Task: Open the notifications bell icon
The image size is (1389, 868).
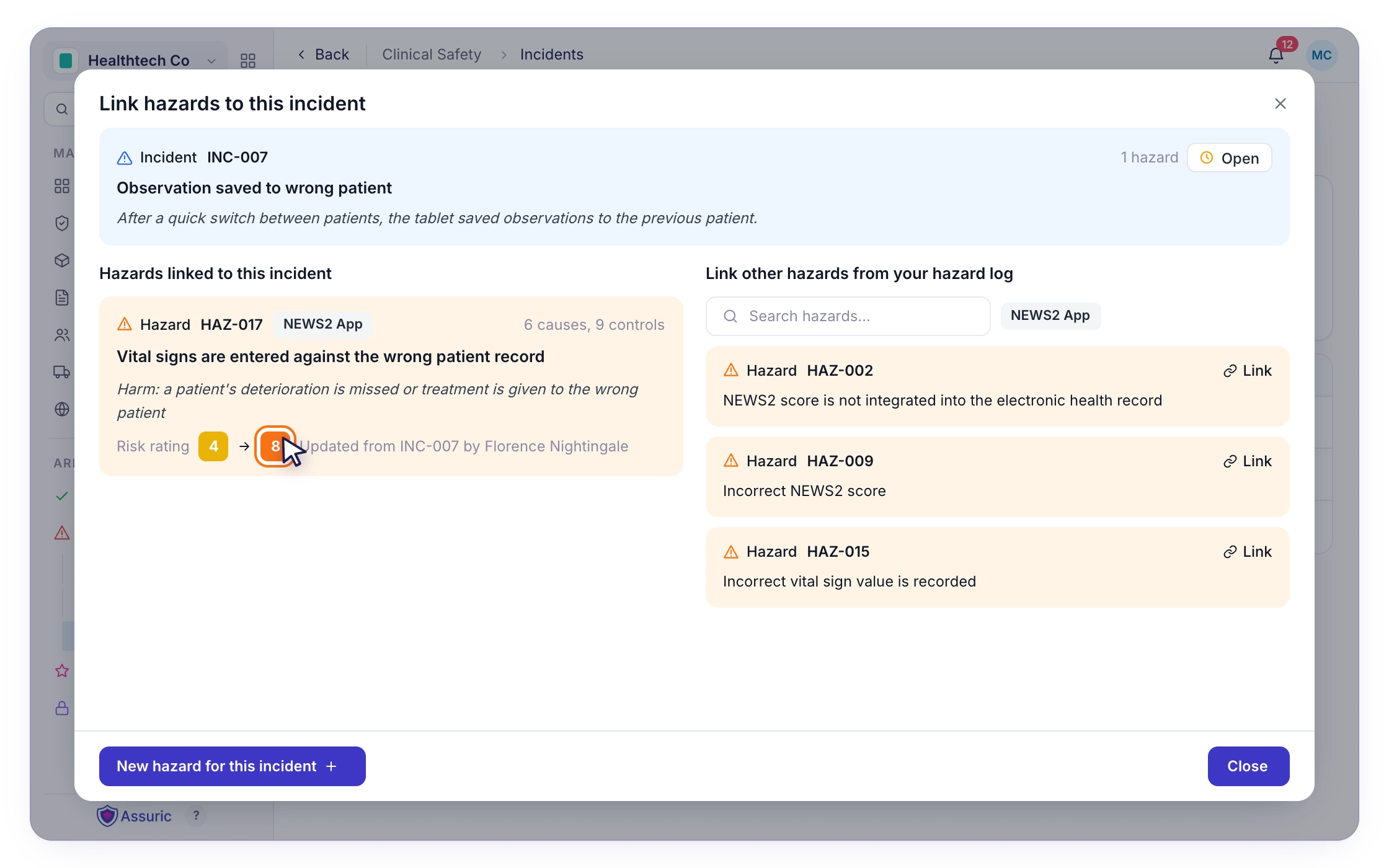Action: coord(1276,55)
